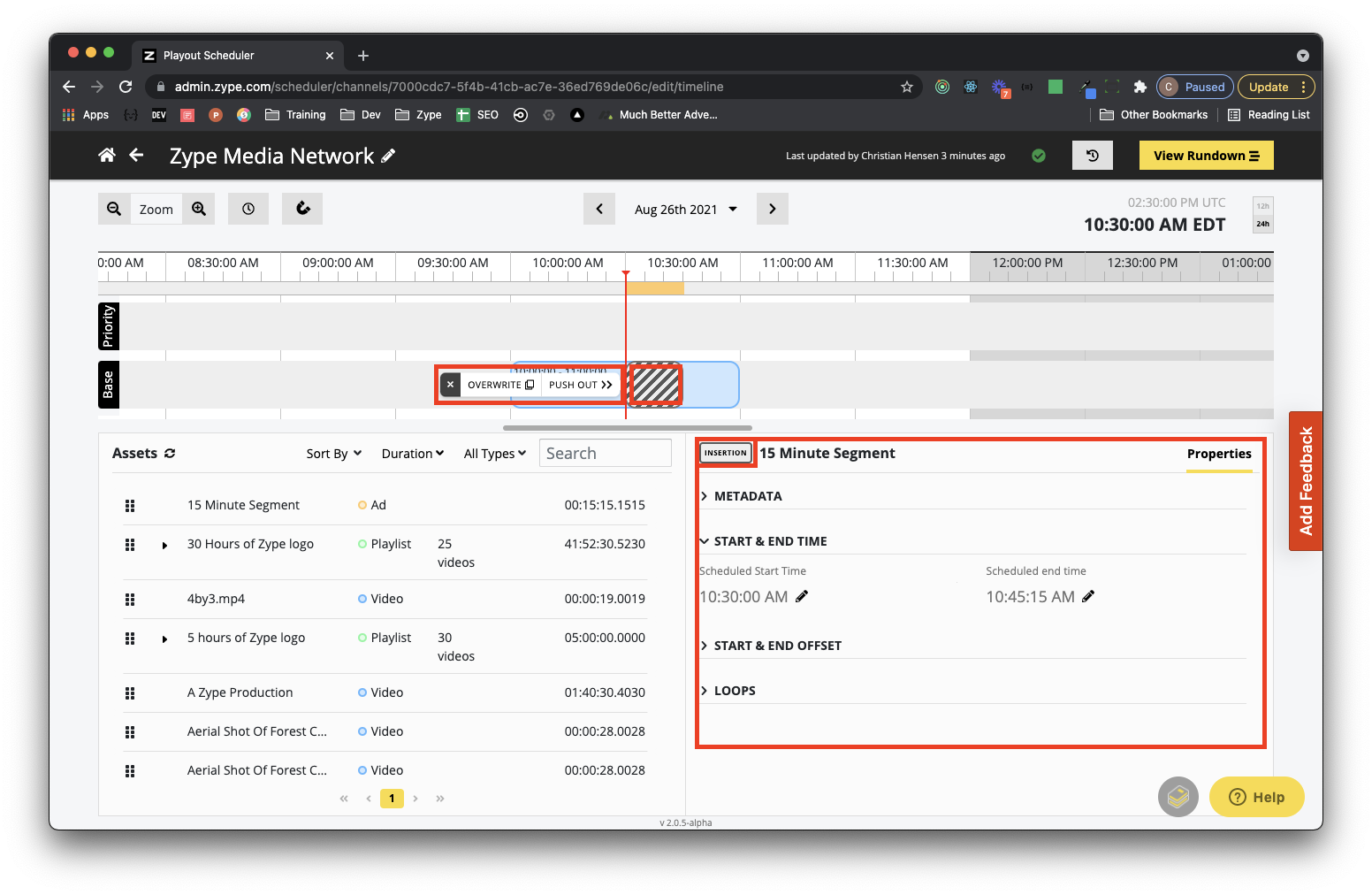Expand the METADATA section
This screenshot has height=895, width=1372.
point(741,496)
